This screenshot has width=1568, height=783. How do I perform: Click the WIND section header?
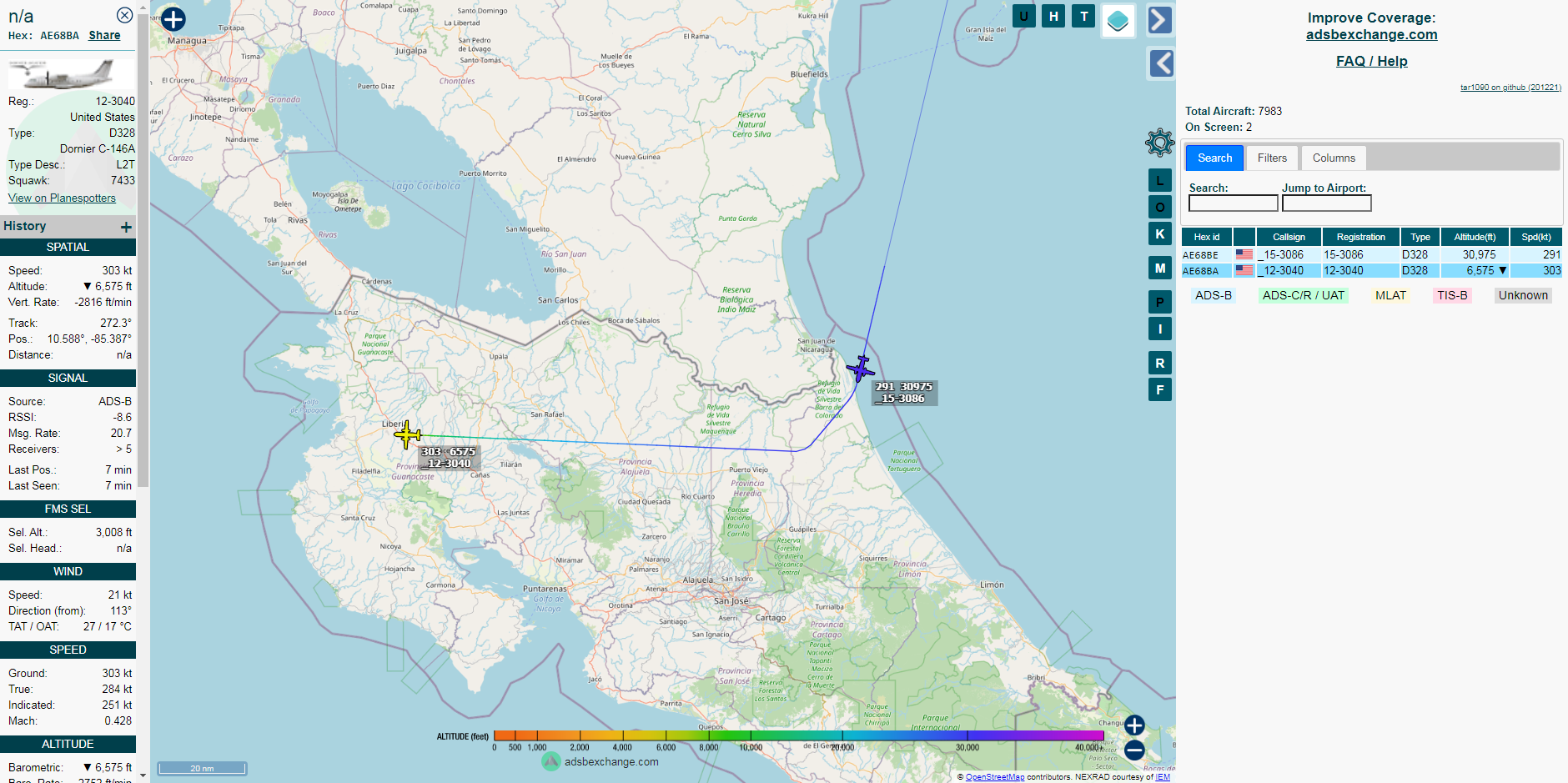(x=68, y=571)
